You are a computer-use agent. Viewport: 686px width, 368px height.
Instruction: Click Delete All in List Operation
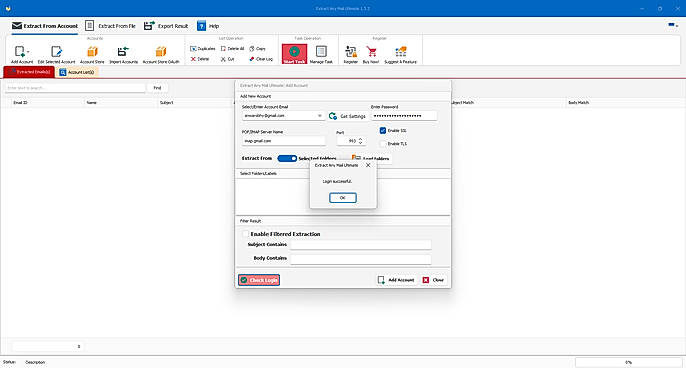click(x=232, y=49)
